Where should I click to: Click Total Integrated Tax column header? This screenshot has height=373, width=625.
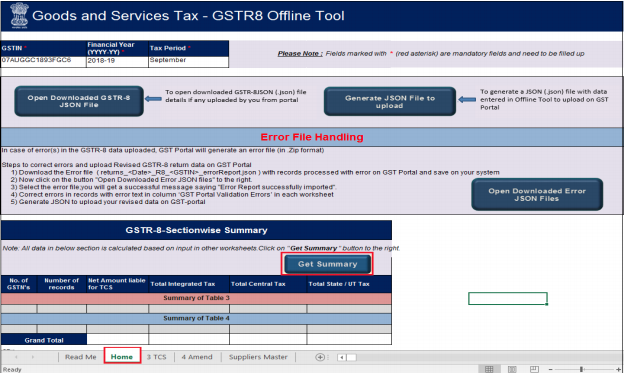tap(189, 284)
